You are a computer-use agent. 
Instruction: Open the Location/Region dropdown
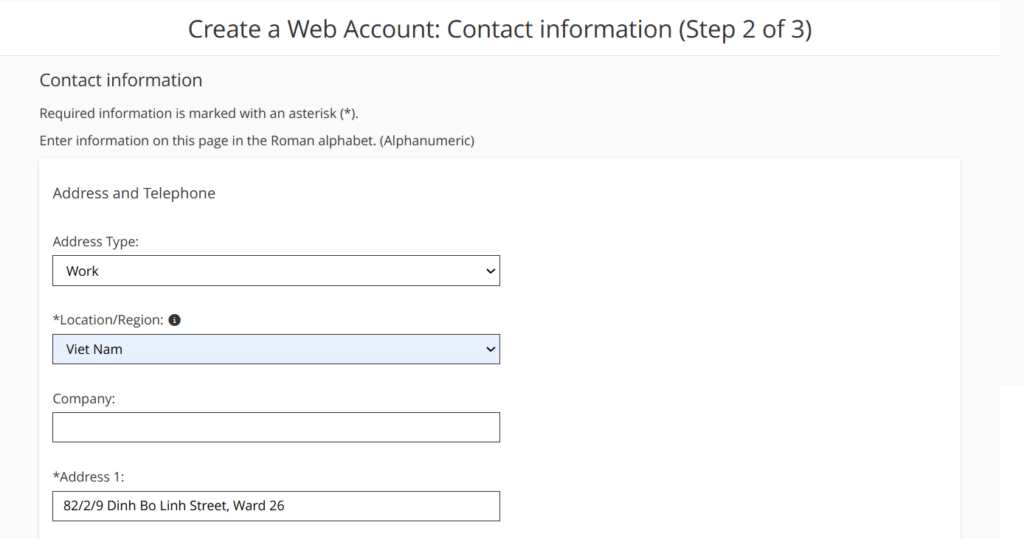(275, 349)
